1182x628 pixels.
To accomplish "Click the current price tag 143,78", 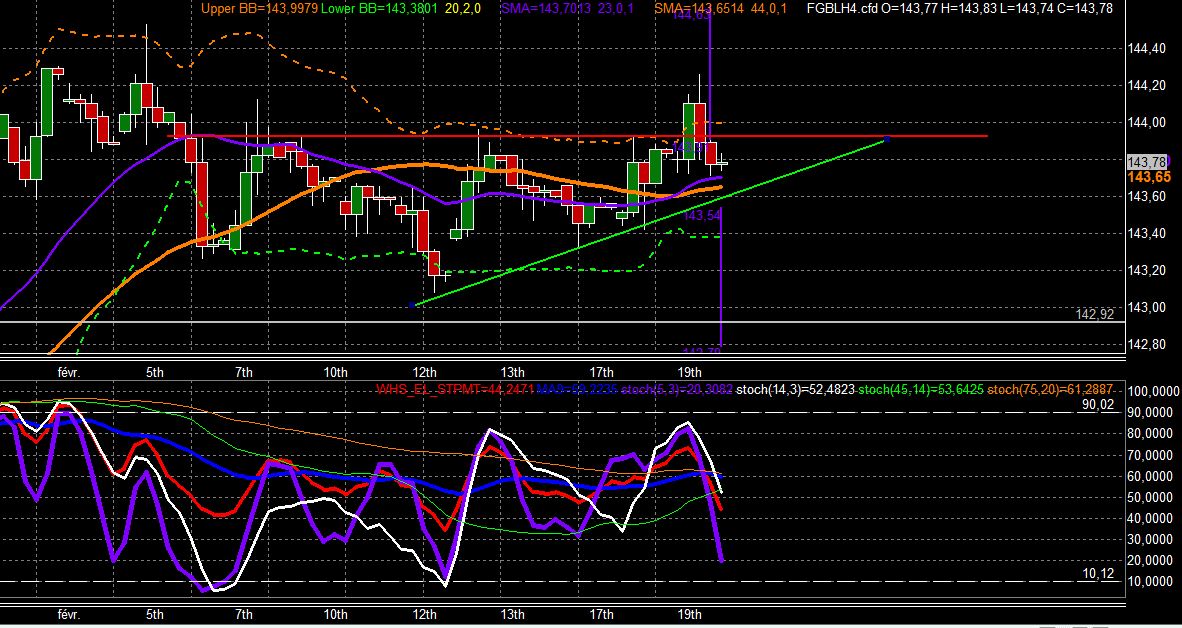I will coord(1147,162).
